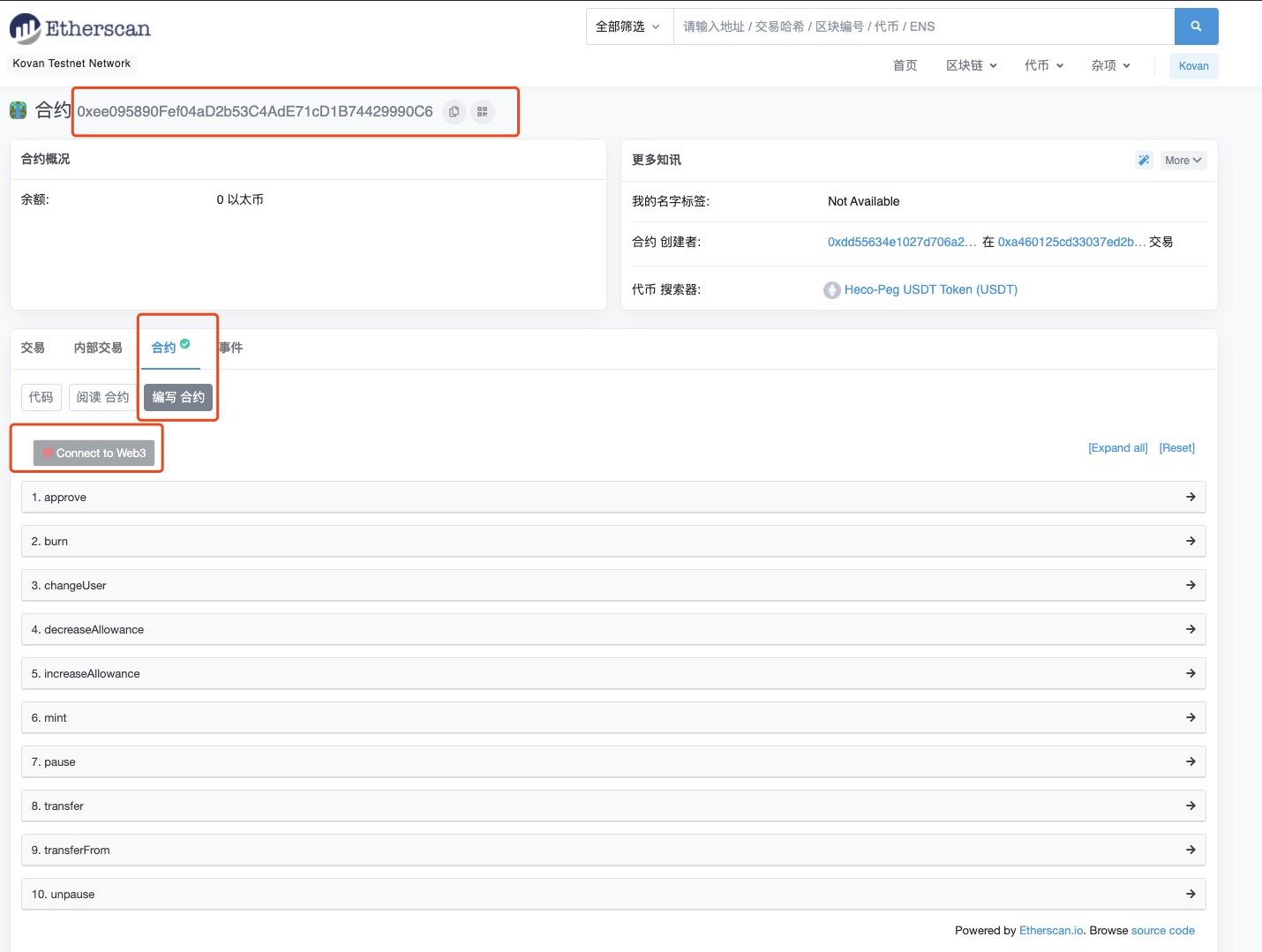
Task: Expand the 8. transfer function
Action: coord(613,806)
